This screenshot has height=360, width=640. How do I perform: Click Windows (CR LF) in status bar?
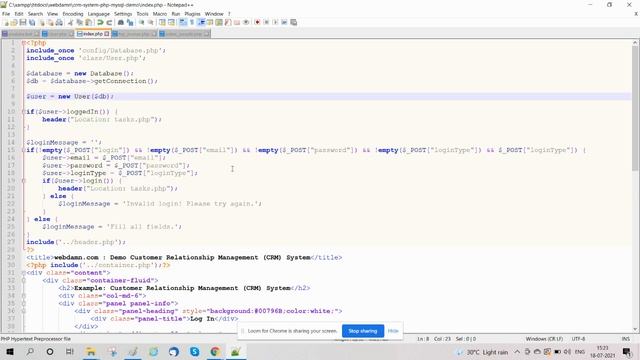(544, 339)
